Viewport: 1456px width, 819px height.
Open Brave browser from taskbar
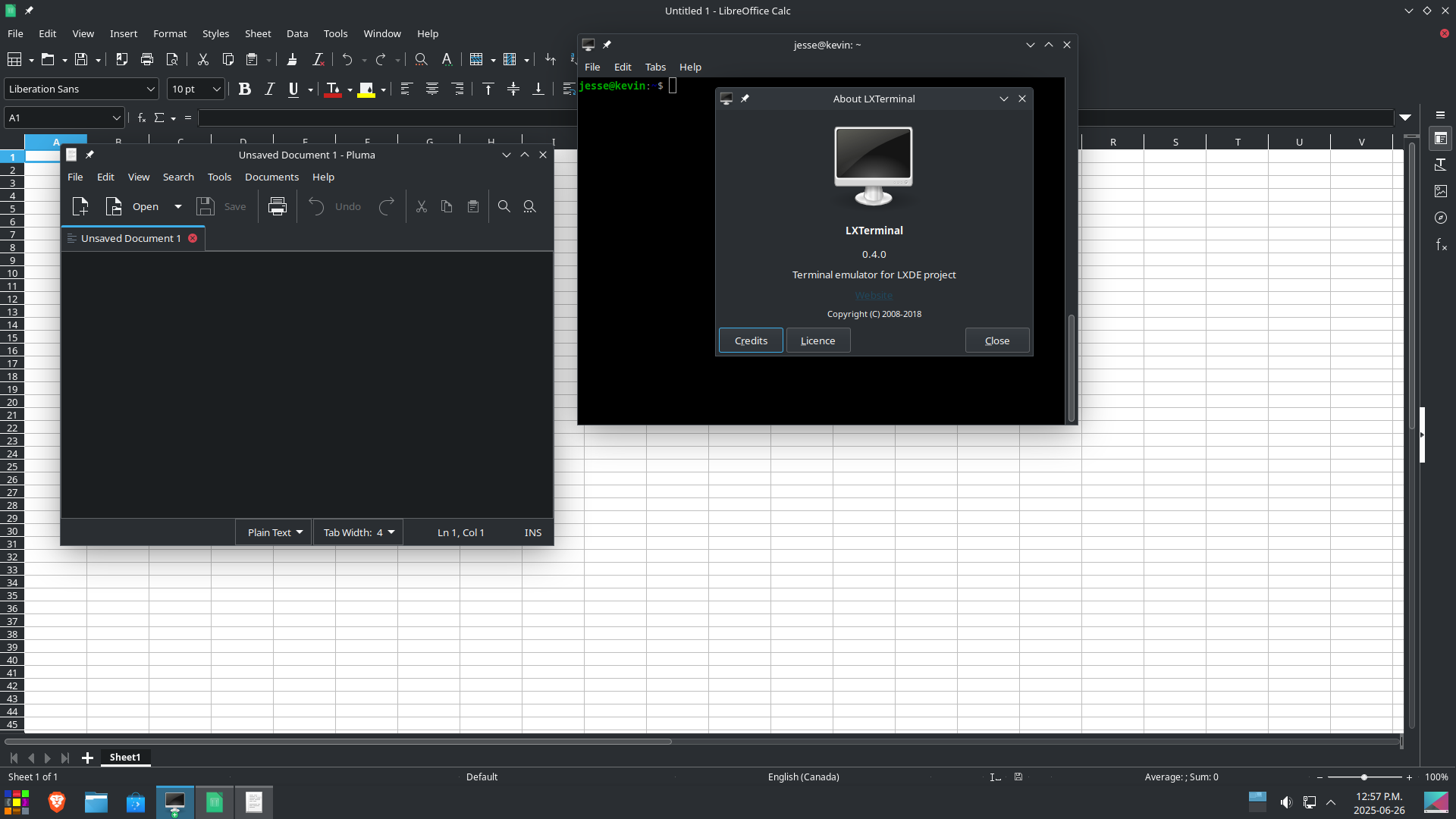coord(57,802)
